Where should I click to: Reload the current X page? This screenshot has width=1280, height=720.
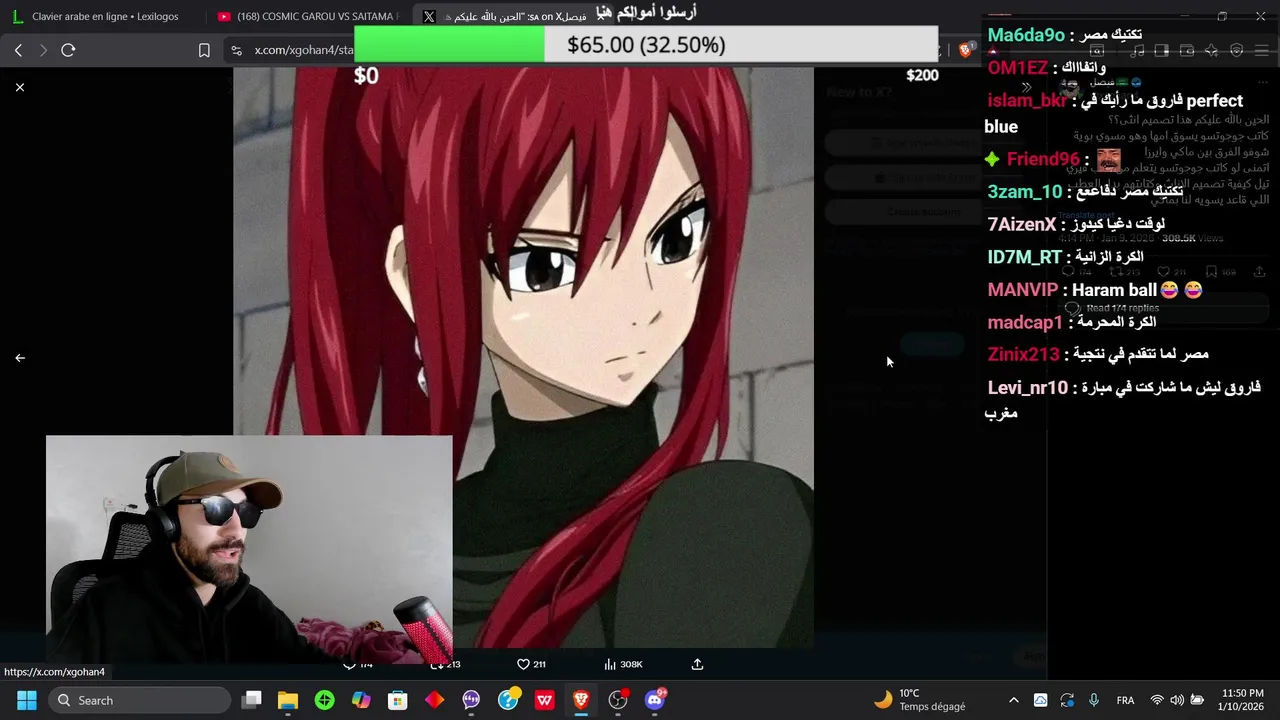[68, 50]
